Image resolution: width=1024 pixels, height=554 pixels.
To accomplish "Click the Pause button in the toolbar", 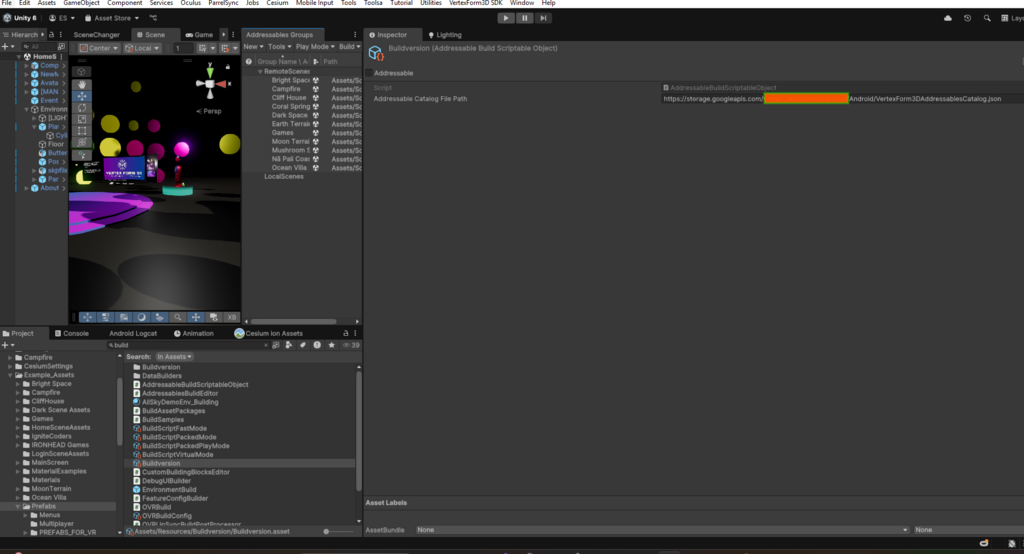I will (524, 18).
